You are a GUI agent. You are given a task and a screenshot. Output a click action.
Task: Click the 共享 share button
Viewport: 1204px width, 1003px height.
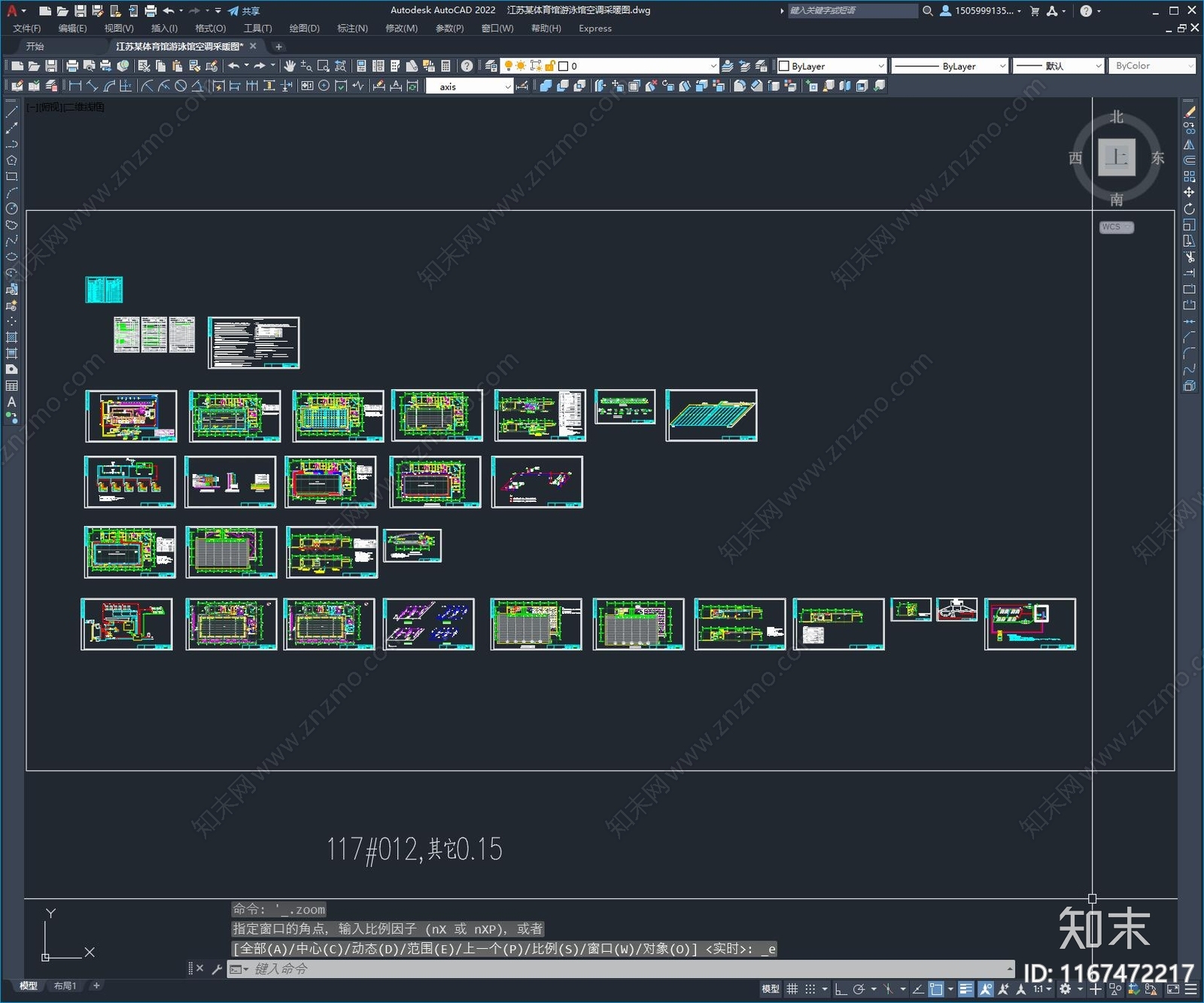(245, 11)
